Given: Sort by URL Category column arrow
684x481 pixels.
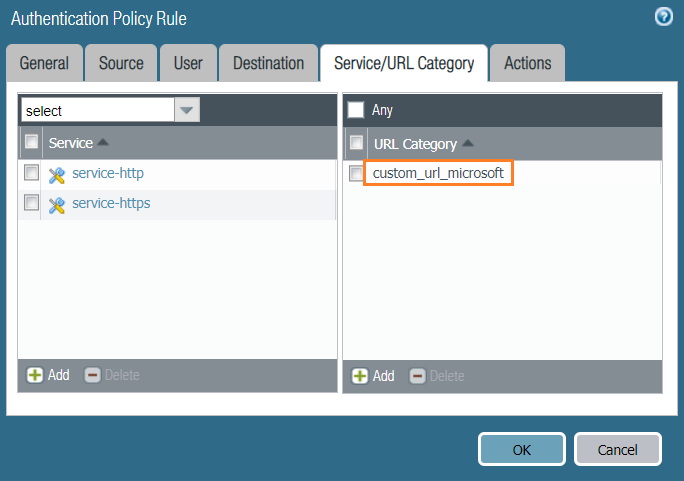Looking at the screenshot, I should click(468, 143).
